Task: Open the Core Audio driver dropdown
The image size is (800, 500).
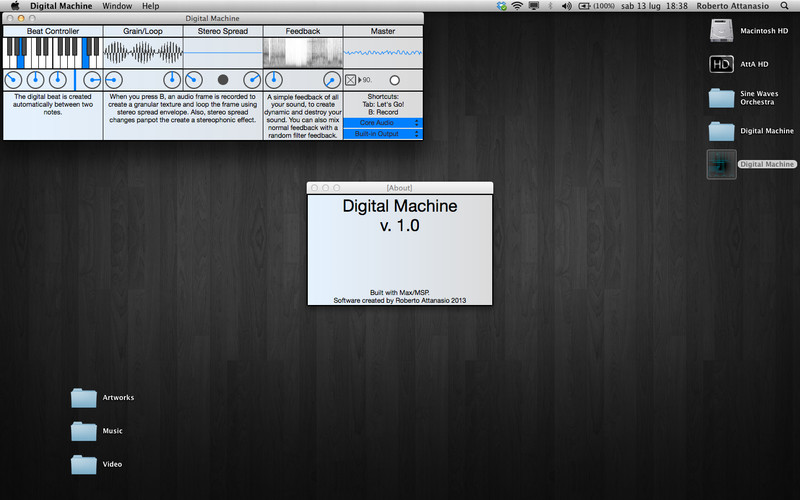Action: 382,123
